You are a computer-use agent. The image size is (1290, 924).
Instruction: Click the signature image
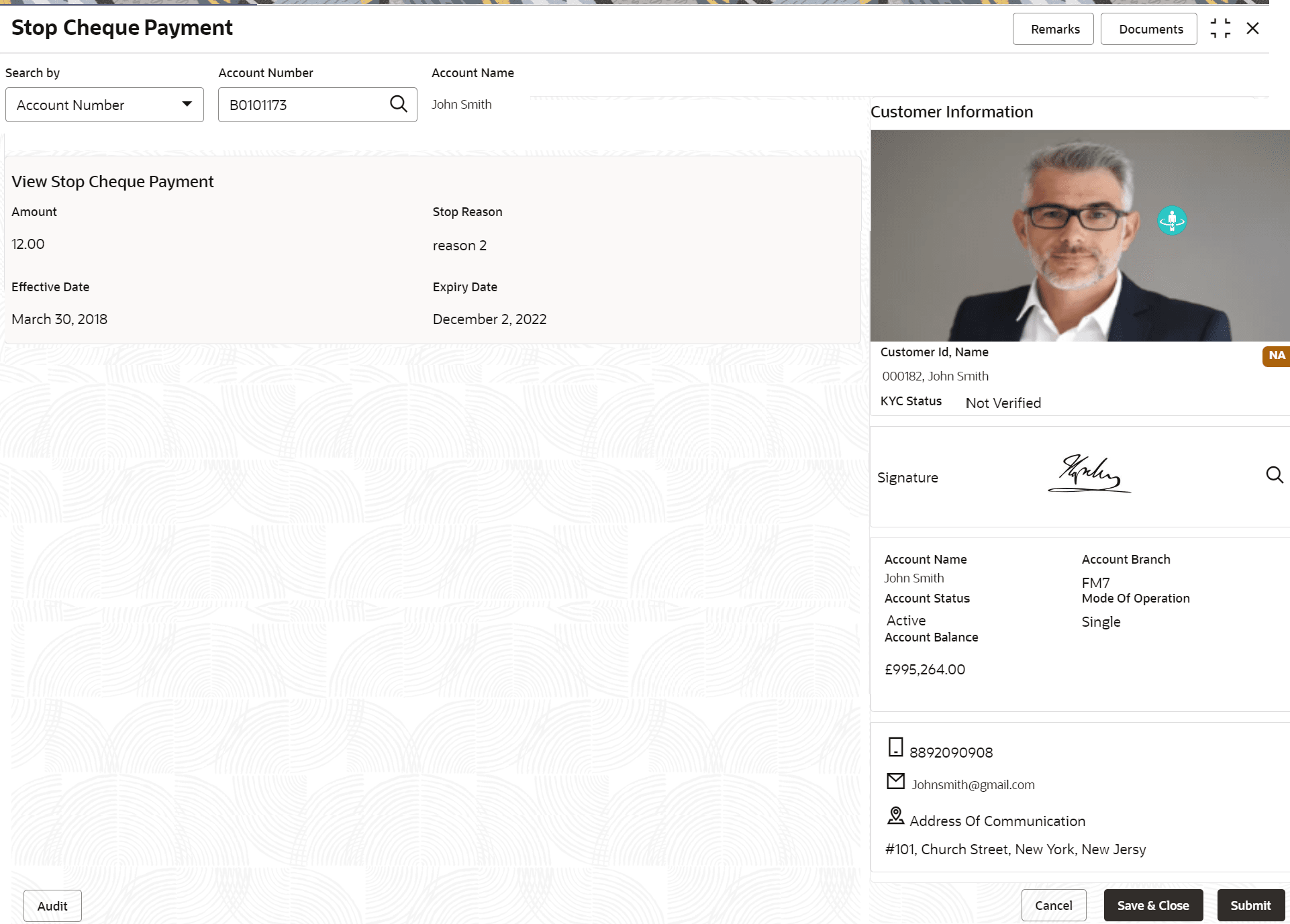tap(1089, 474)
